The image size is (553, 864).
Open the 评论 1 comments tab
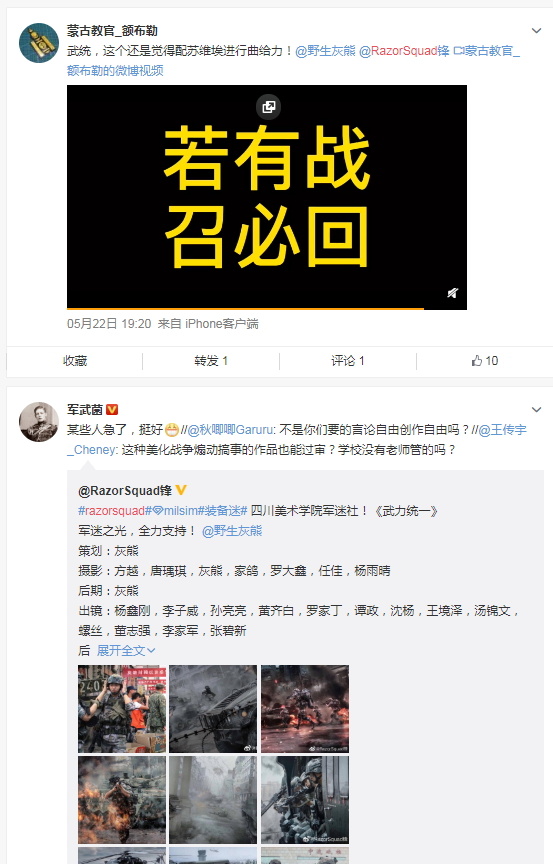(x=348, y=361)
